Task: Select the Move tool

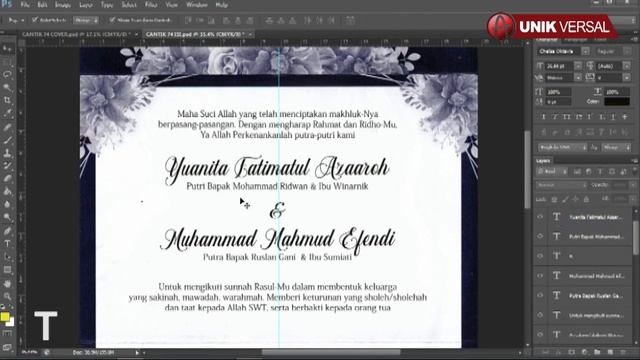Action: 7,49
